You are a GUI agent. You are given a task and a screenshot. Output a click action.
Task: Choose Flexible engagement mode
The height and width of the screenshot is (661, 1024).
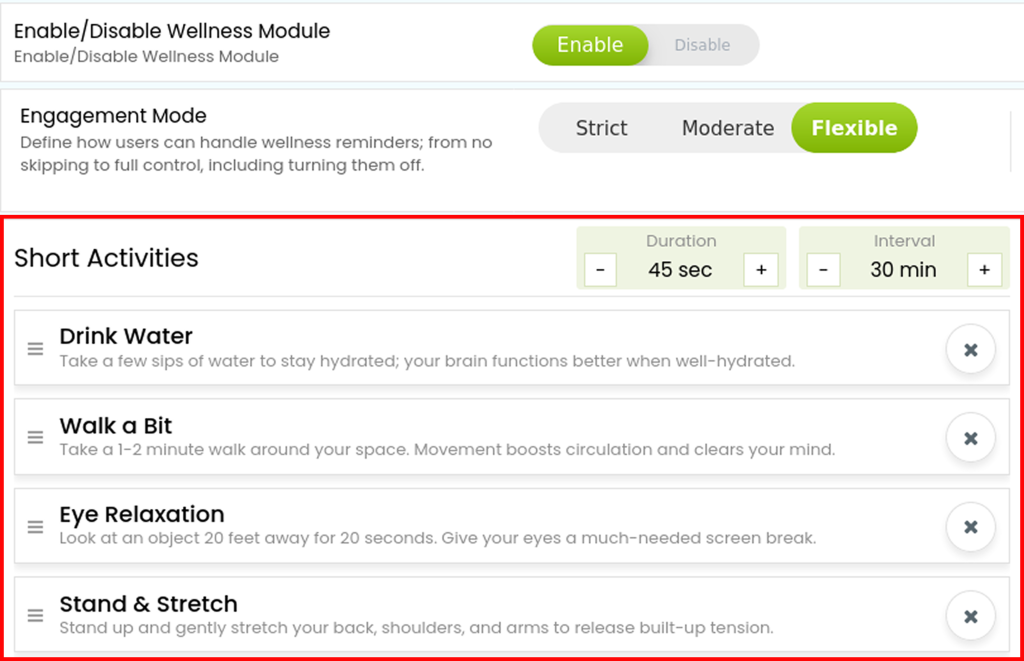tap(854, 128)
